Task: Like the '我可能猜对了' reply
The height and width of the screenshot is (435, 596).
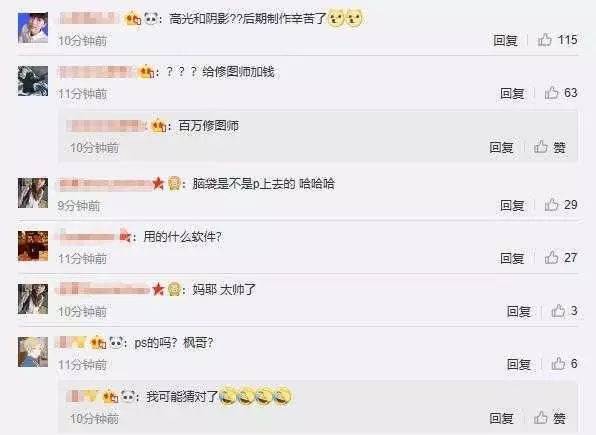Action: [550, 418]
